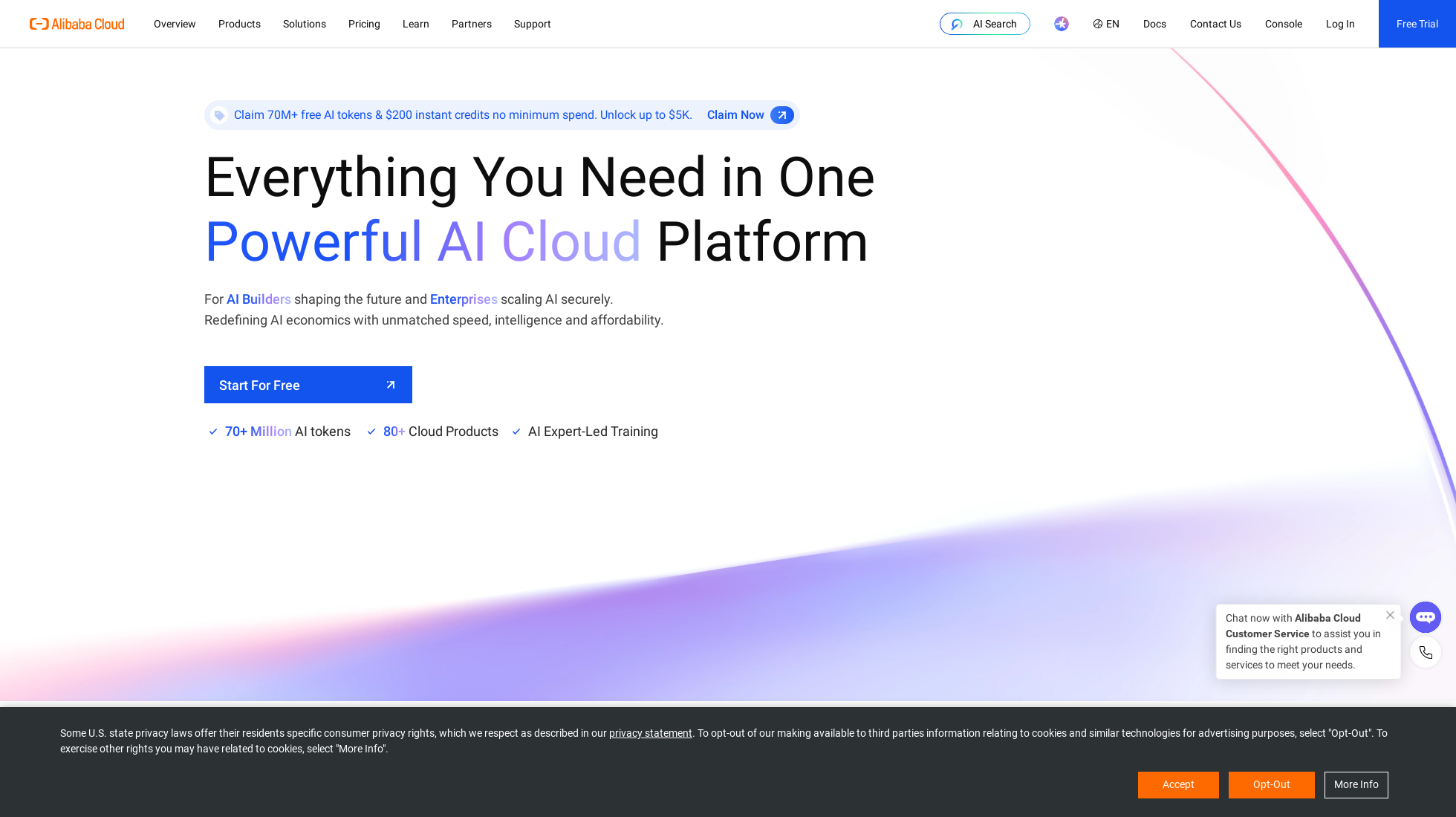Click the Free Trial button
Screen dimensions: 1456x817
(1417, 23)
